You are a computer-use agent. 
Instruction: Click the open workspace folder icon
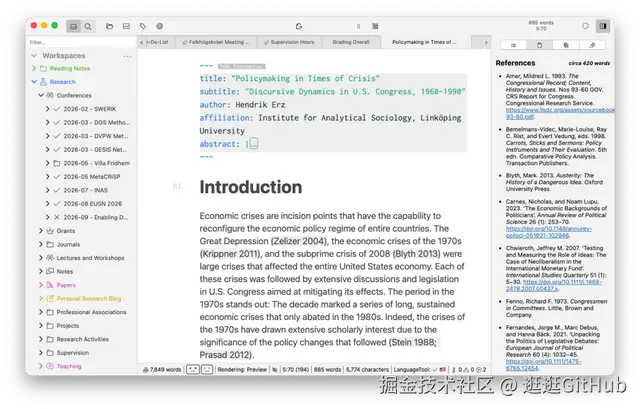109,26
